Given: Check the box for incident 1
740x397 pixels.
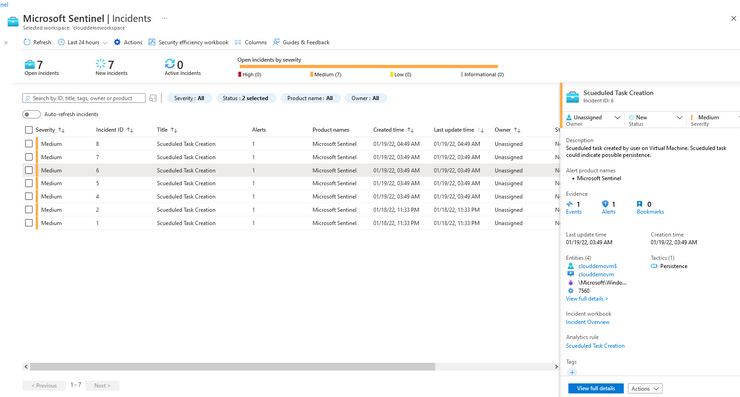Looking at the screenshot, I should 29,223.
